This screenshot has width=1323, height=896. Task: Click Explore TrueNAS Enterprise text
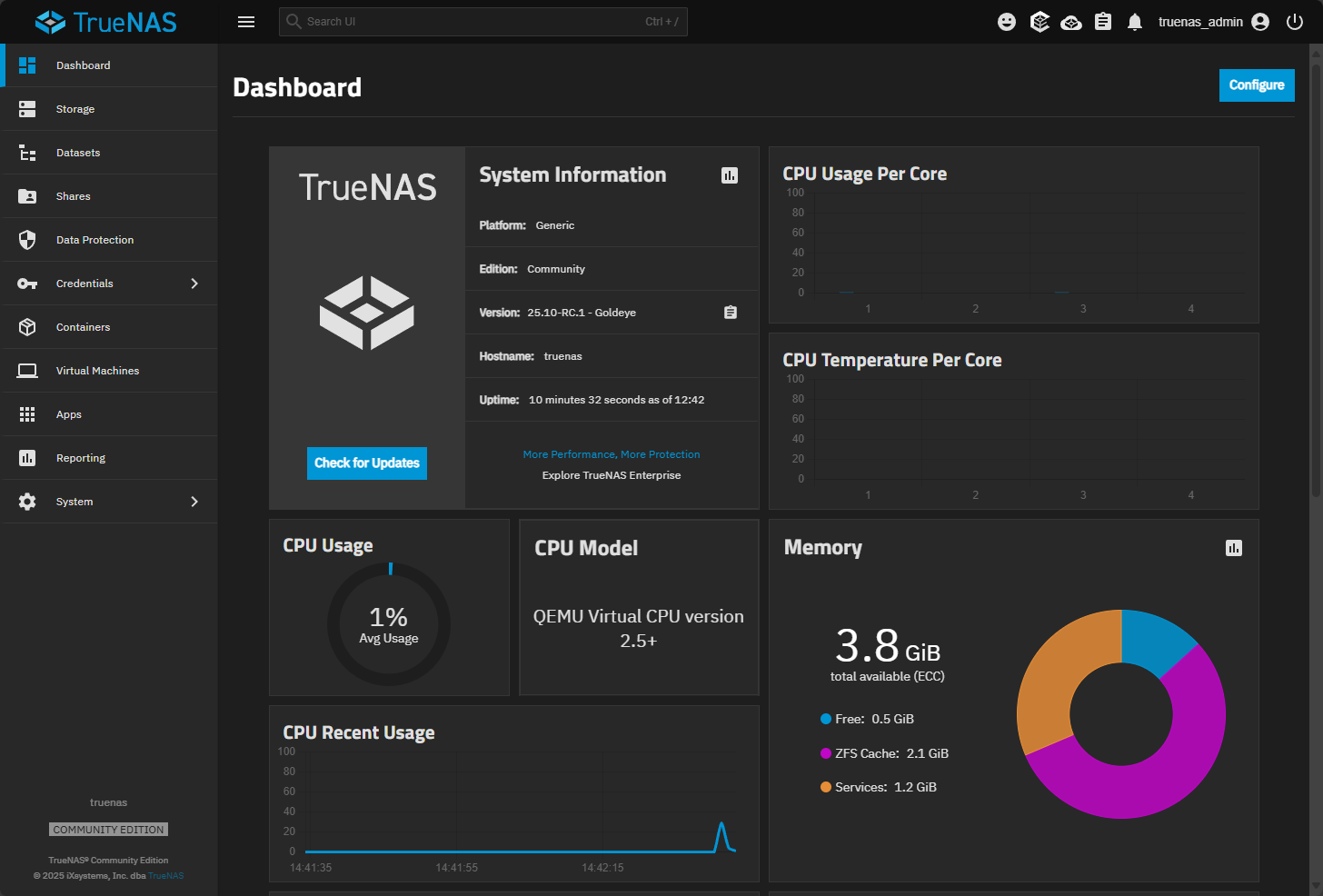coord(612,475)
